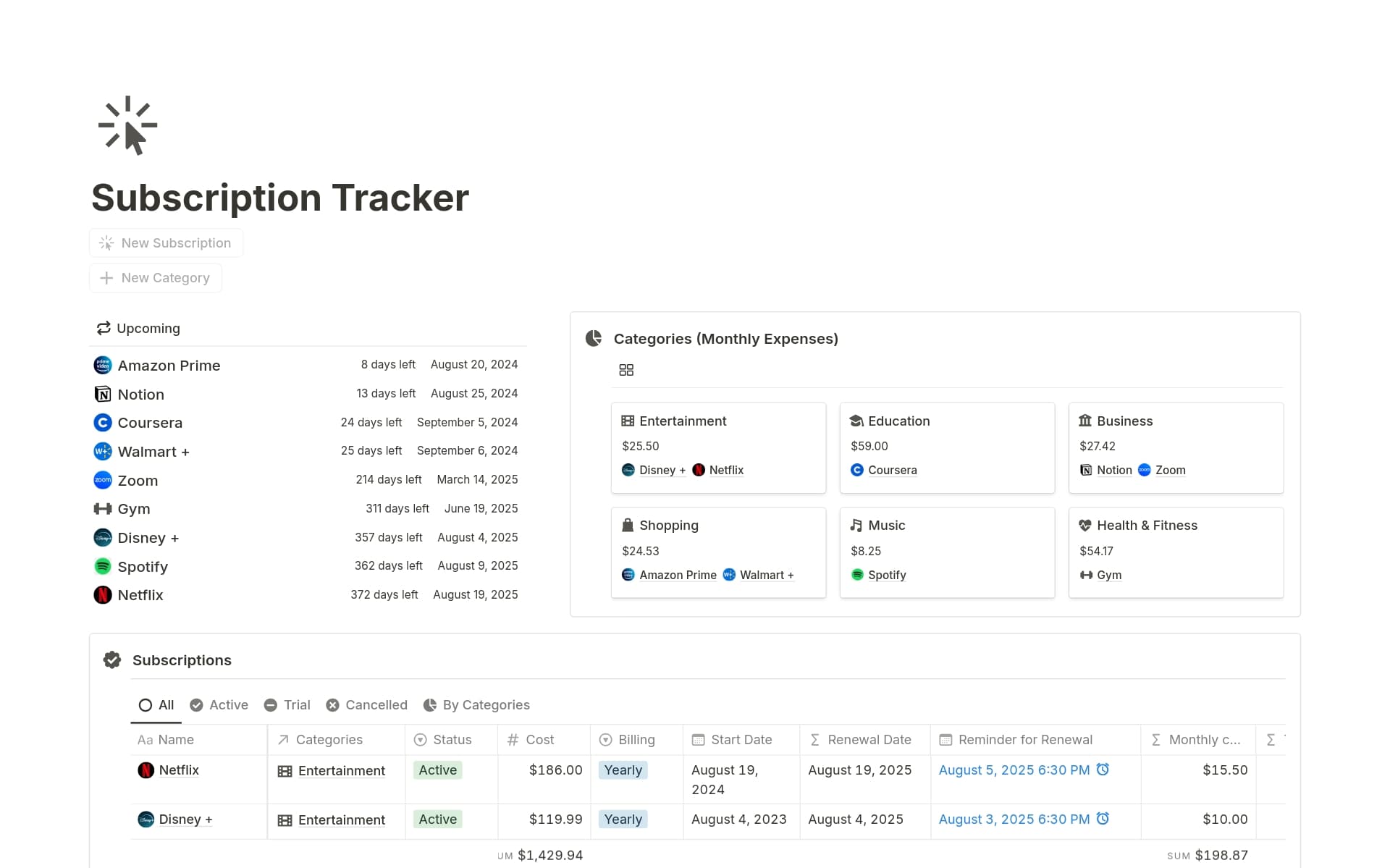Open the Categories column header menu
Image resolution: width=1390 pixels, height=868 pixels.
coord(337,739)
